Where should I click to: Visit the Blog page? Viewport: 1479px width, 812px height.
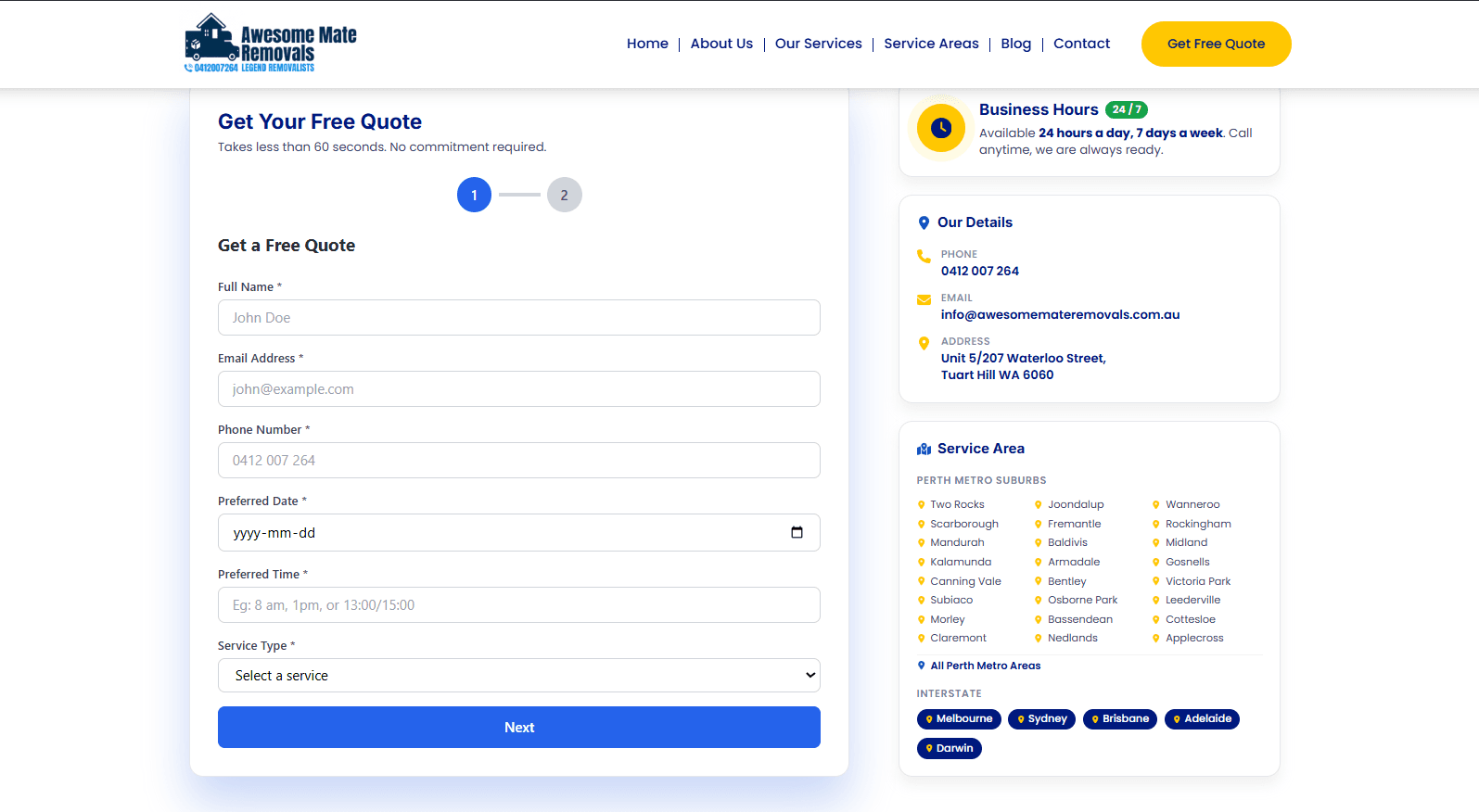click(1015, 44)
